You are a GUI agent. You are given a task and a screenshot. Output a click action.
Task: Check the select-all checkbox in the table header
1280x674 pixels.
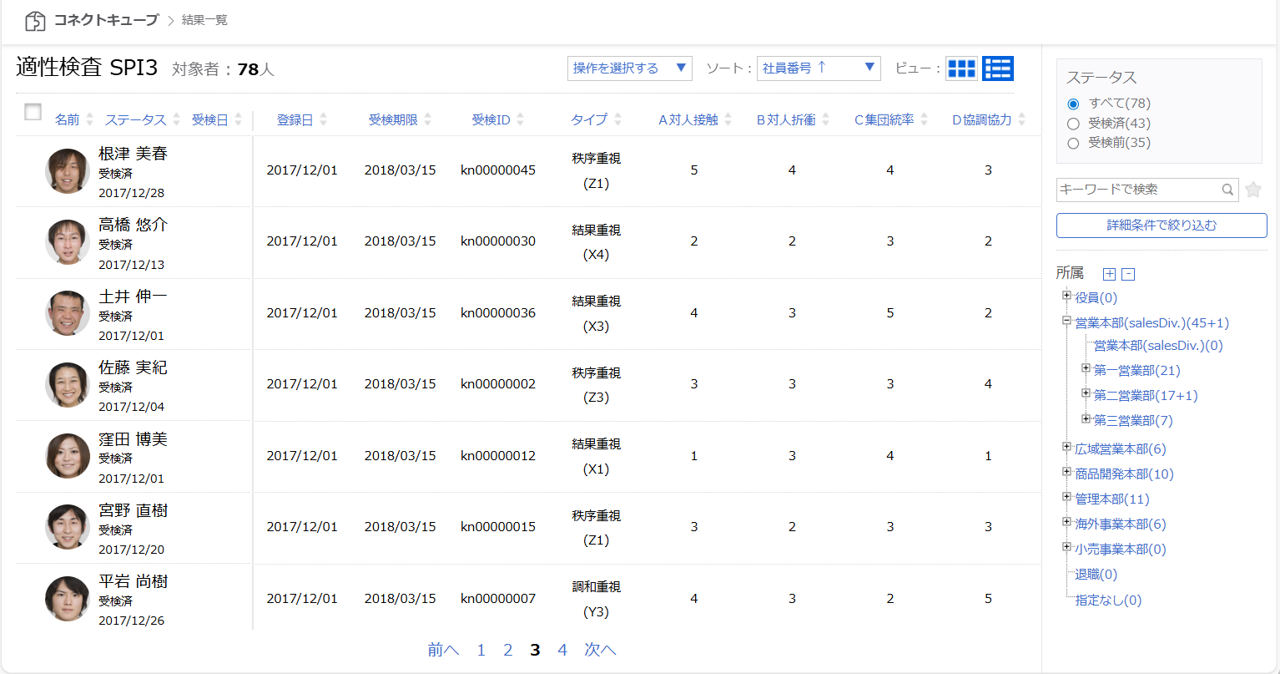click(32, 113)
